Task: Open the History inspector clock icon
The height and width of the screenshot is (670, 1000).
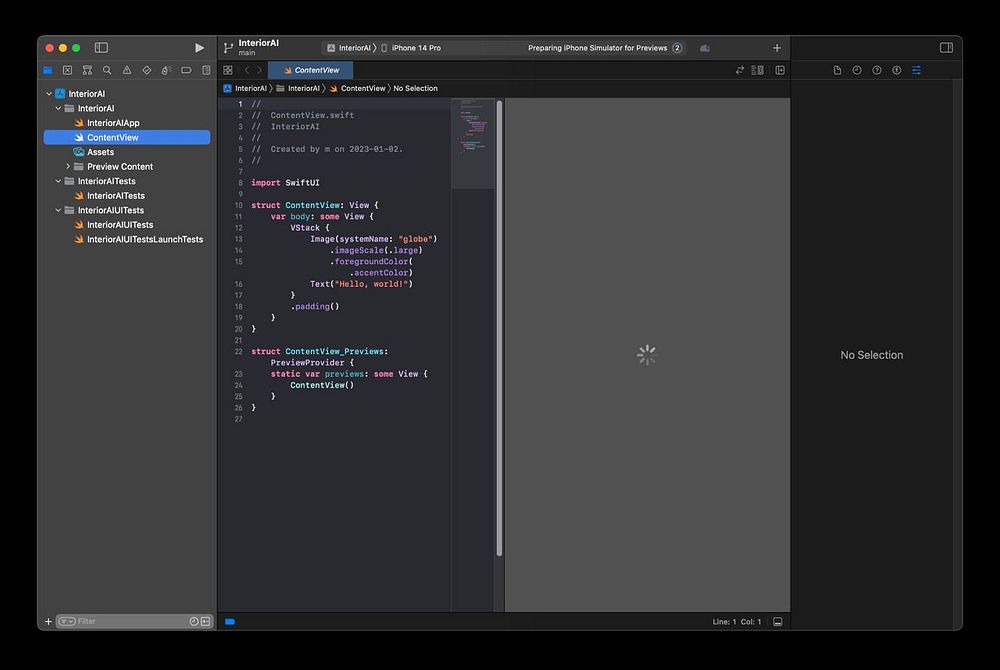Action: (x=857, y=71)
